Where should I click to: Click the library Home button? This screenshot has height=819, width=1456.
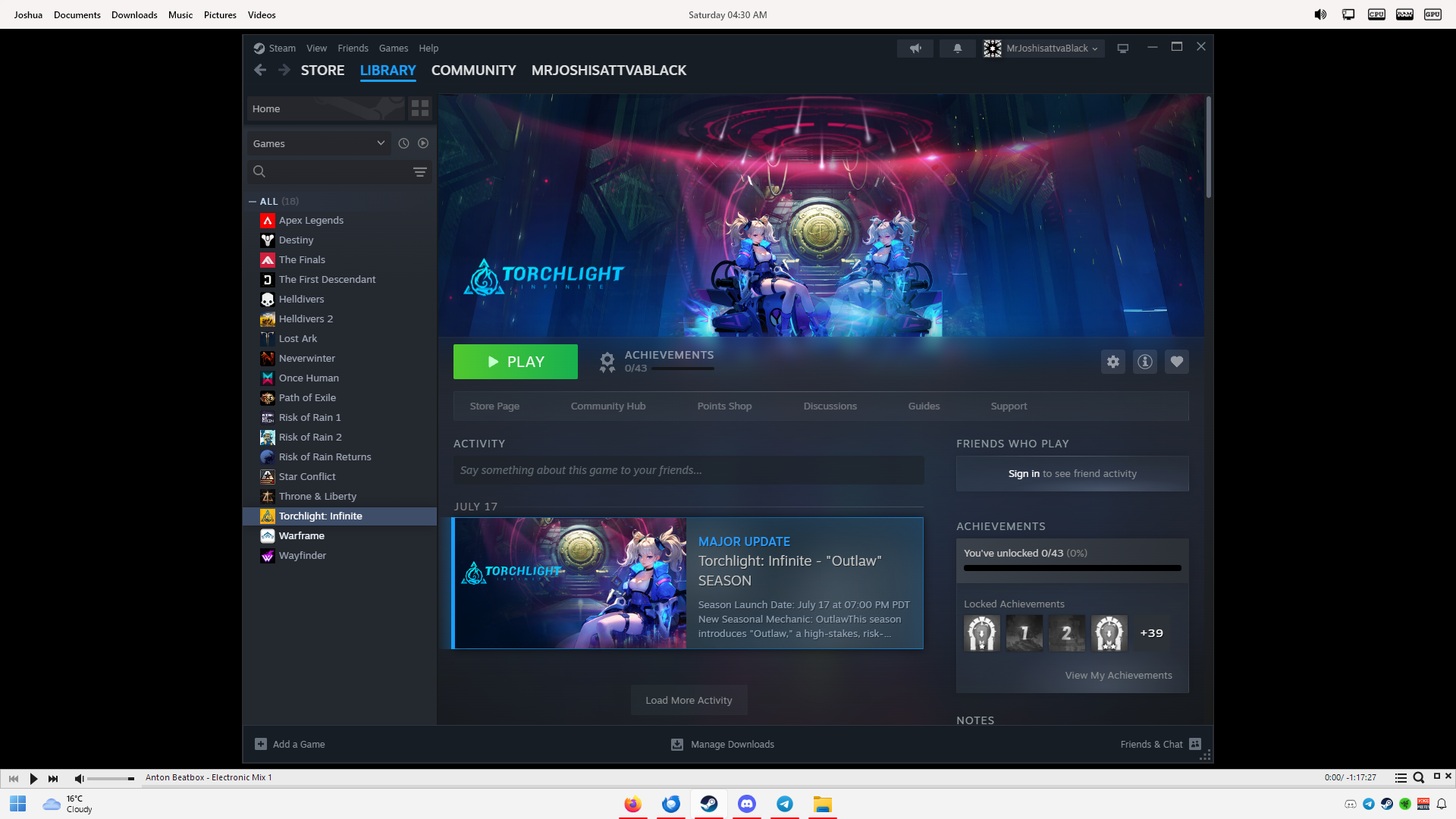(326, 108)
